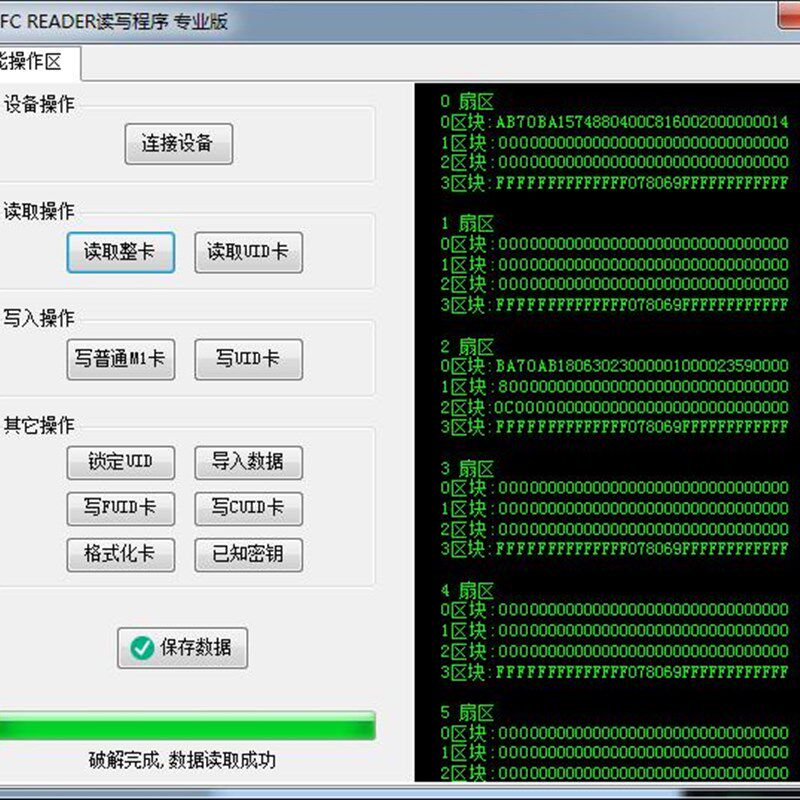800x800 pixels.
Task: Select the 3 扇区 header line
Action: [467, 468]
